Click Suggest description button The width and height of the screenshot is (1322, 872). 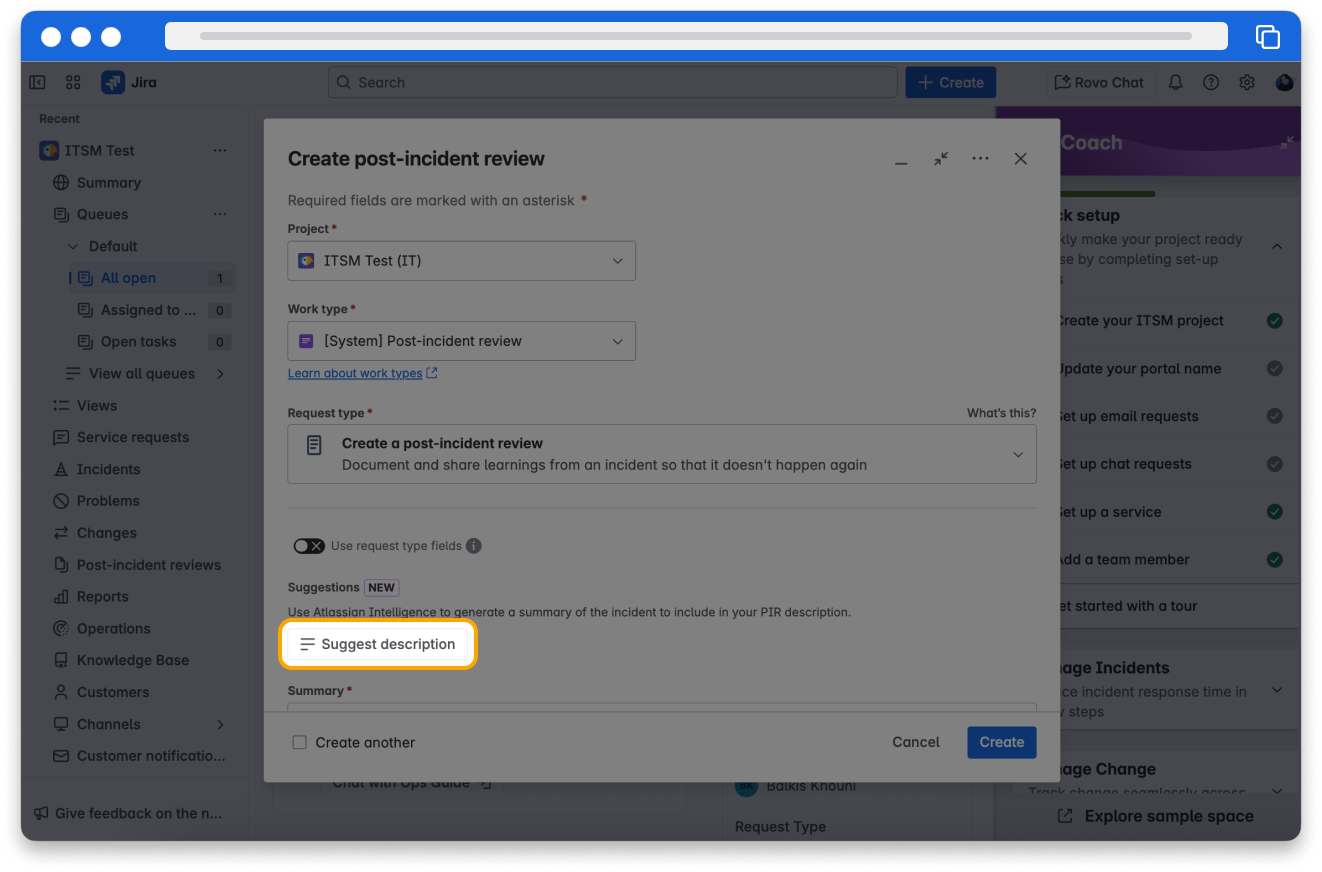tap(378, 644)
